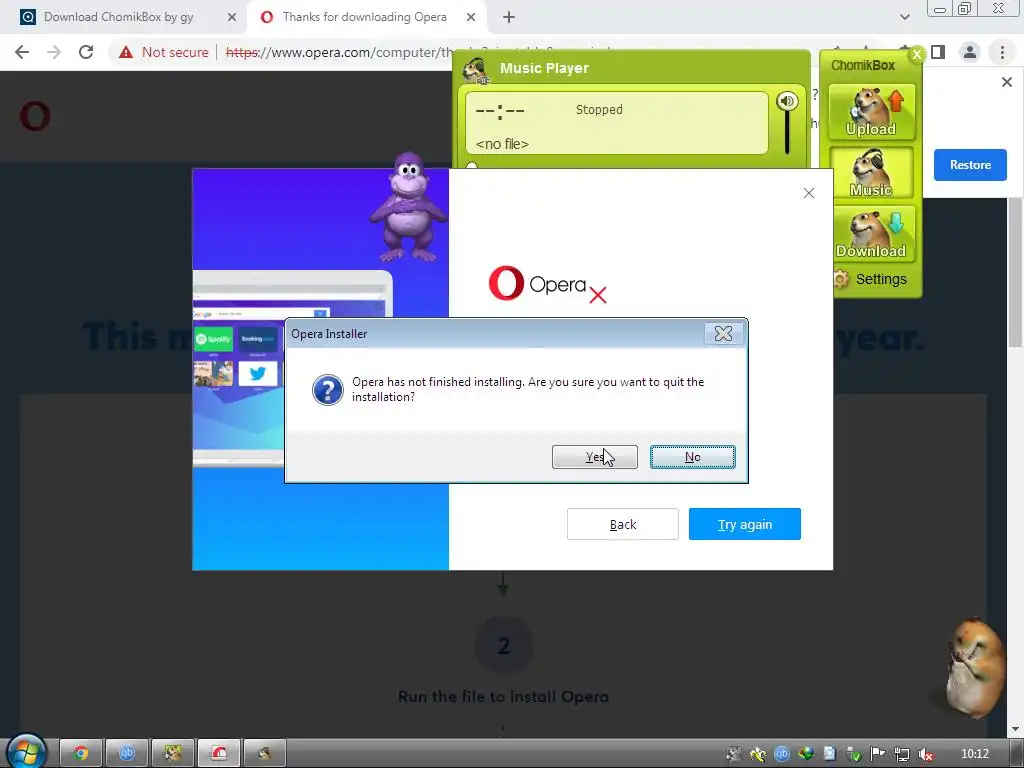The image size is (1024, 768).
Task: Open the Windows Start menu
Action: (26, 752)
